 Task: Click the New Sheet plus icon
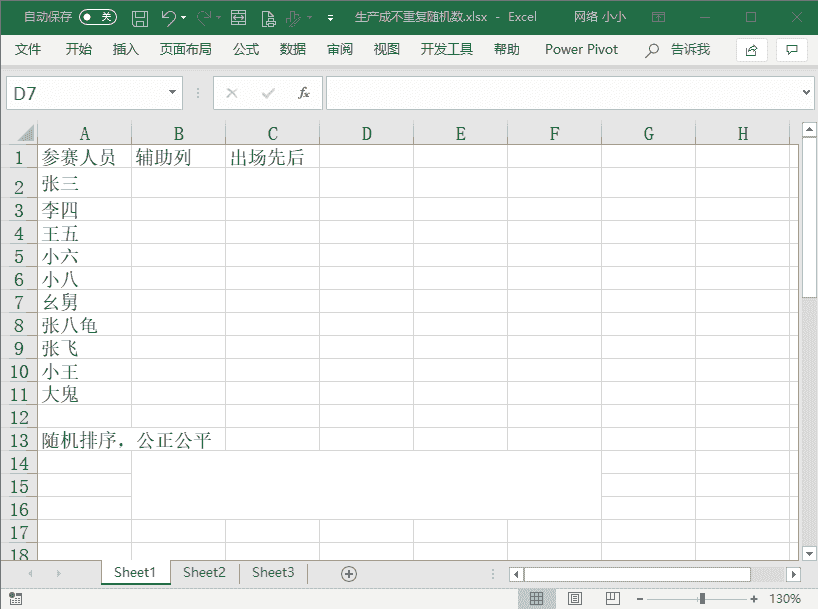click(348, 574)
